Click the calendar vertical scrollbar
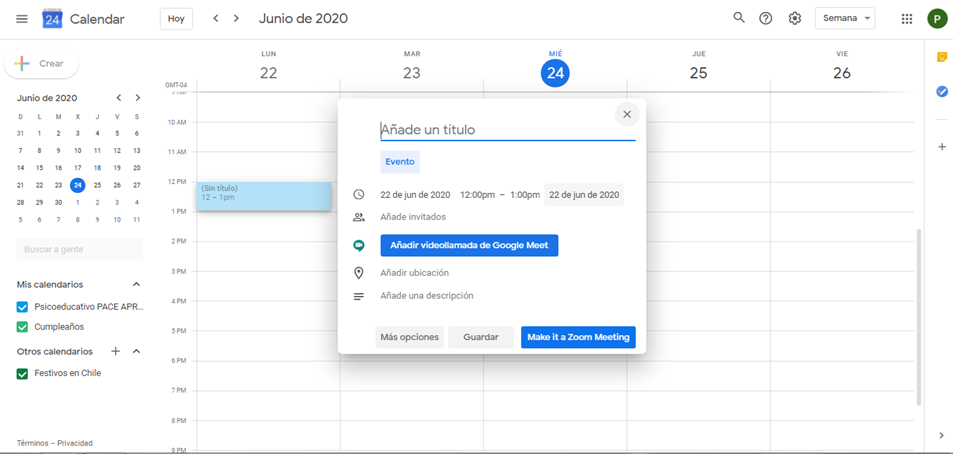 coord(918,317)
